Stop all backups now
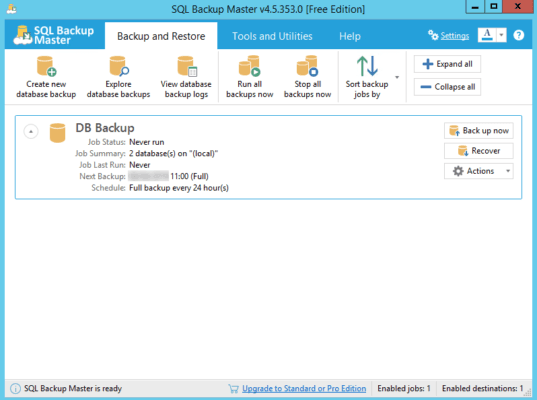Viewport: 537px width, 400px height. click(308, 77)
